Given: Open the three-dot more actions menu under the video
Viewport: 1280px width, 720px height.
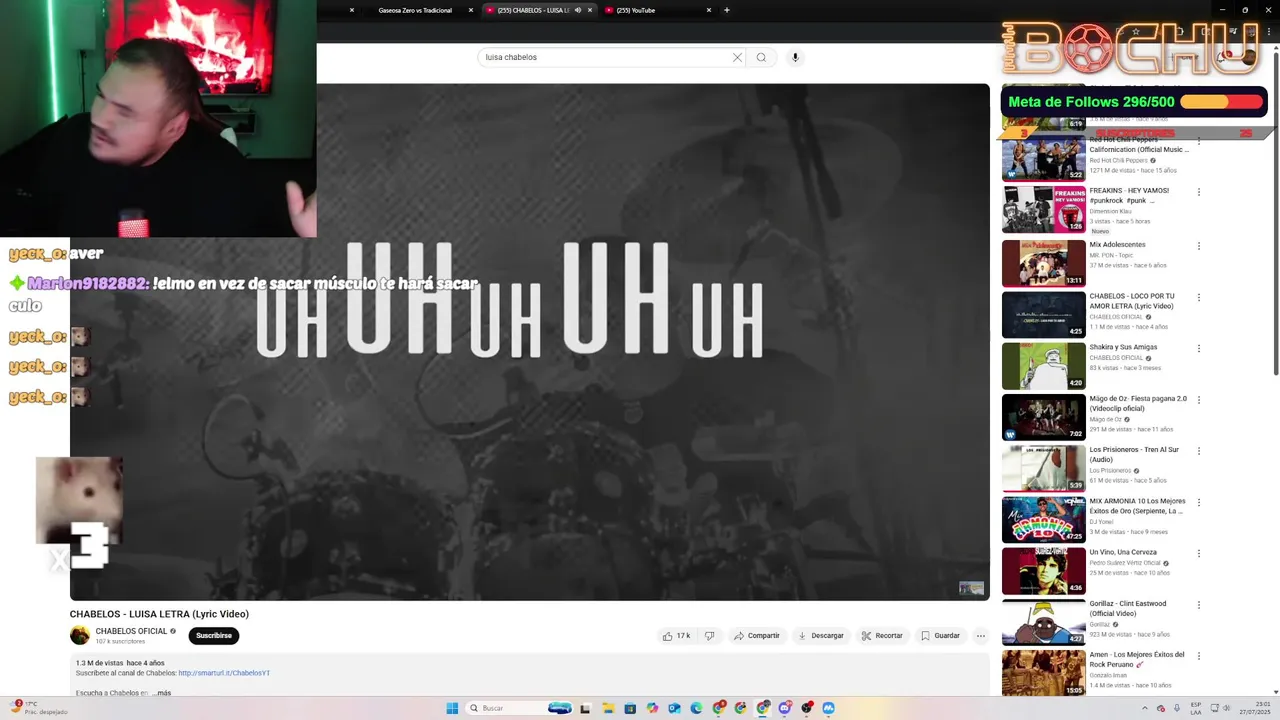Looking at the screenshot, I should pyautogui.click(x=980, y=636).
